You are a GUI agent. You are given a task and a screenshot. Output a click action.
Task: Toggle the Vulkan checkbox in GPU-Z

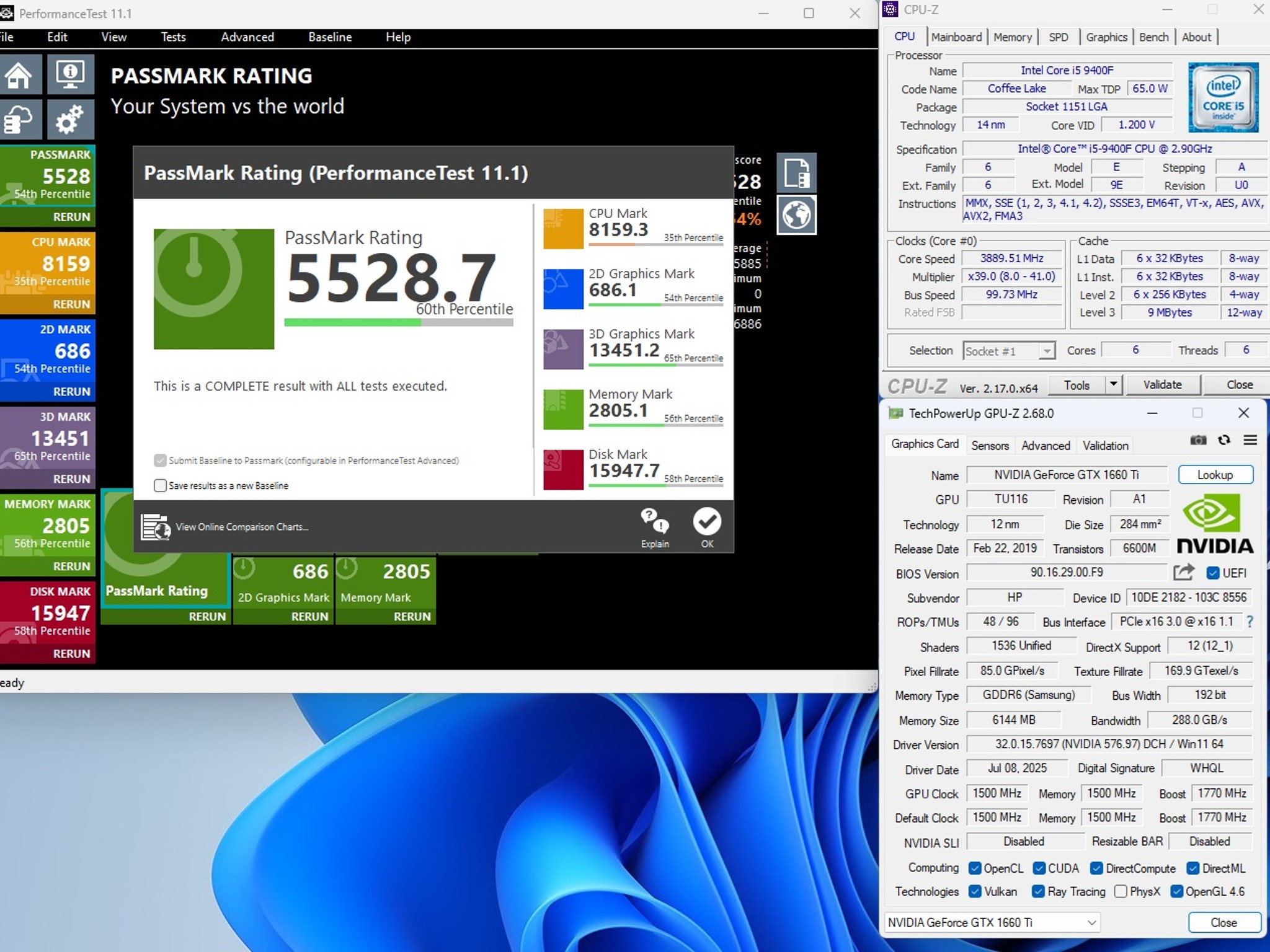click(975, 891)
